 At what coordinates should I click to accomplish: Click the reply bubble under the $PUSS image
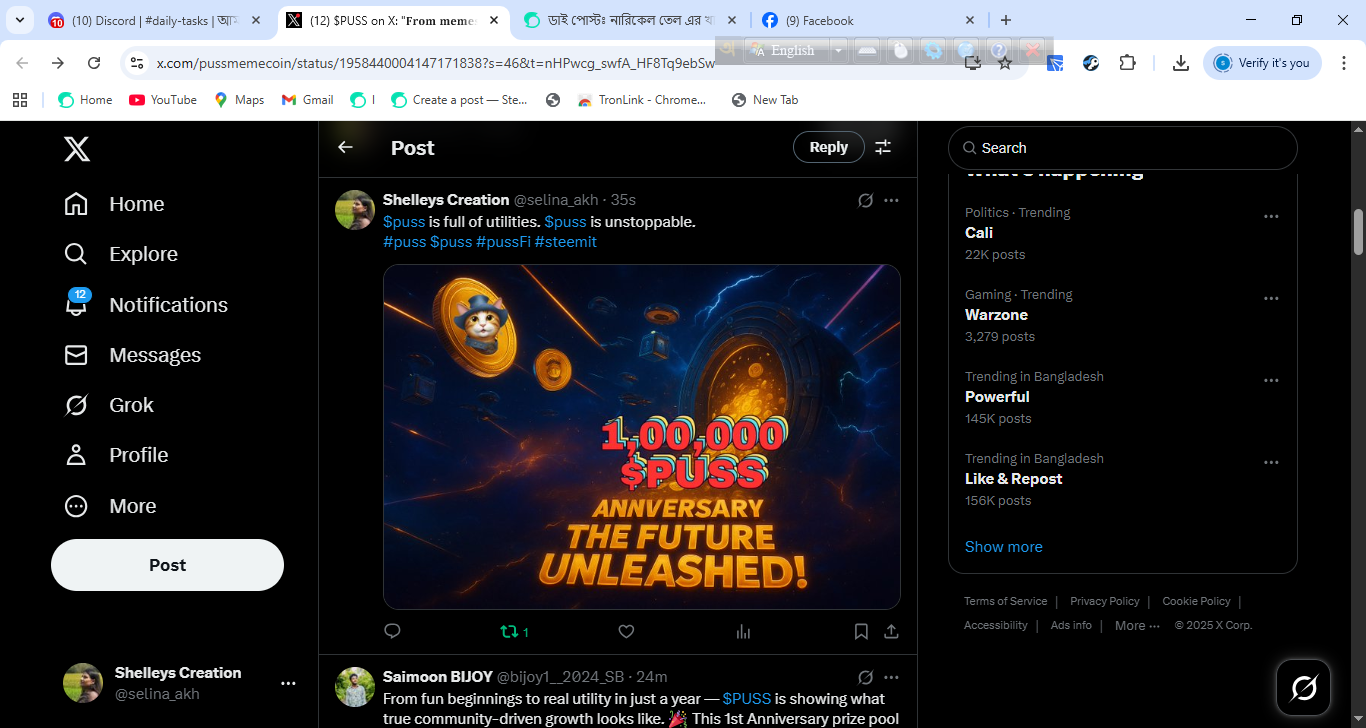393,631
